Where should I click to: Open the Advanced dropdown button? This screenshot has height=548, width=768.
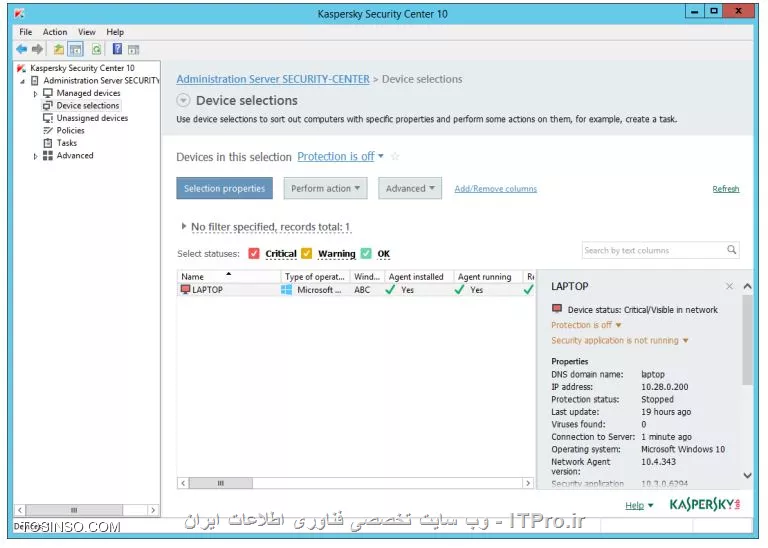point(410,188)
